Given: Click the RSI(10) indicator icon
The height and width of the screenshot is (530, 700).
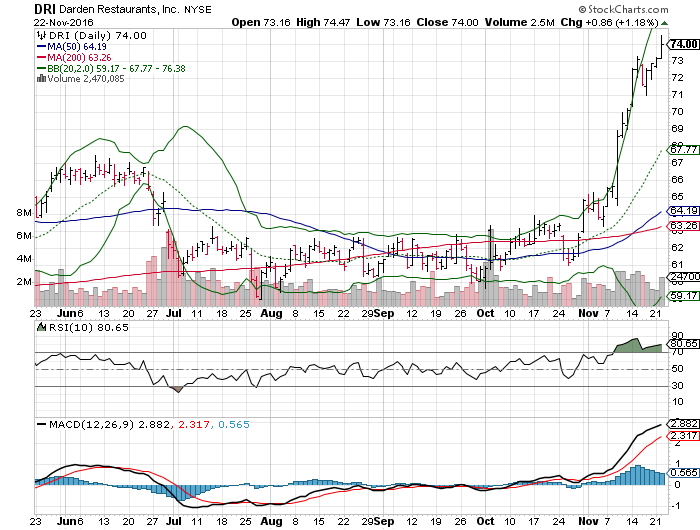Looking at the screenshot, I should 42,327.
